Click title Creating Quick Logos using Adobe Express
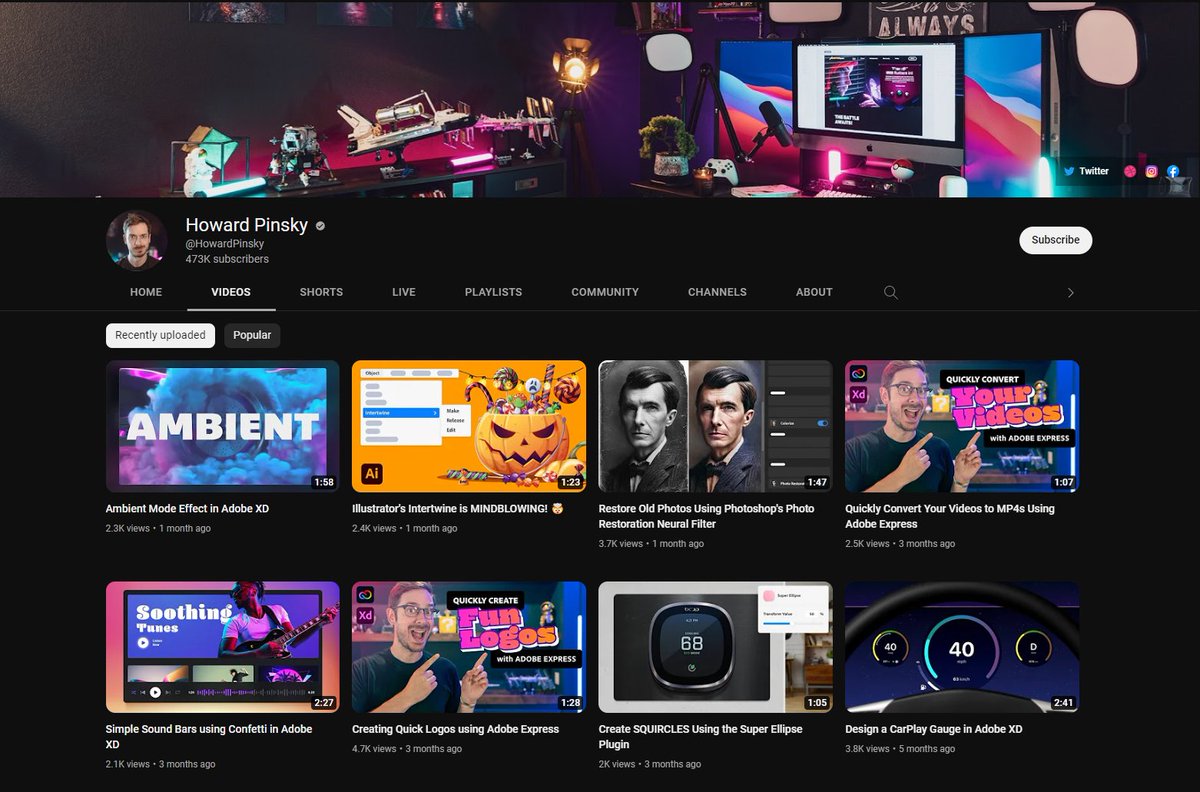1200x792 pixels. click(455, 729)
